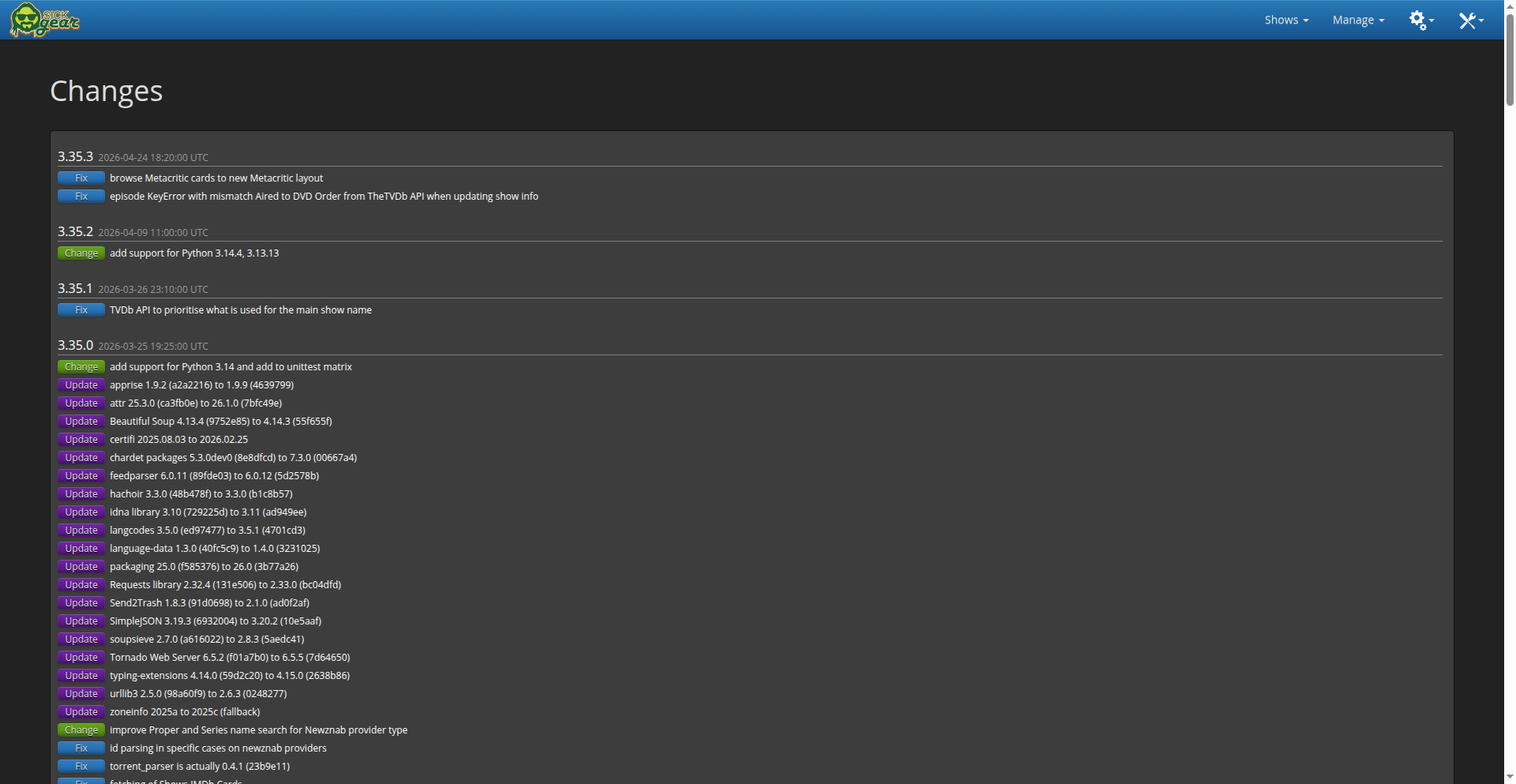The width and height of the screenshot is (1516, 784).
Task: Click the Fix badge for Metacritic cards entry
Action: [81, 178]
